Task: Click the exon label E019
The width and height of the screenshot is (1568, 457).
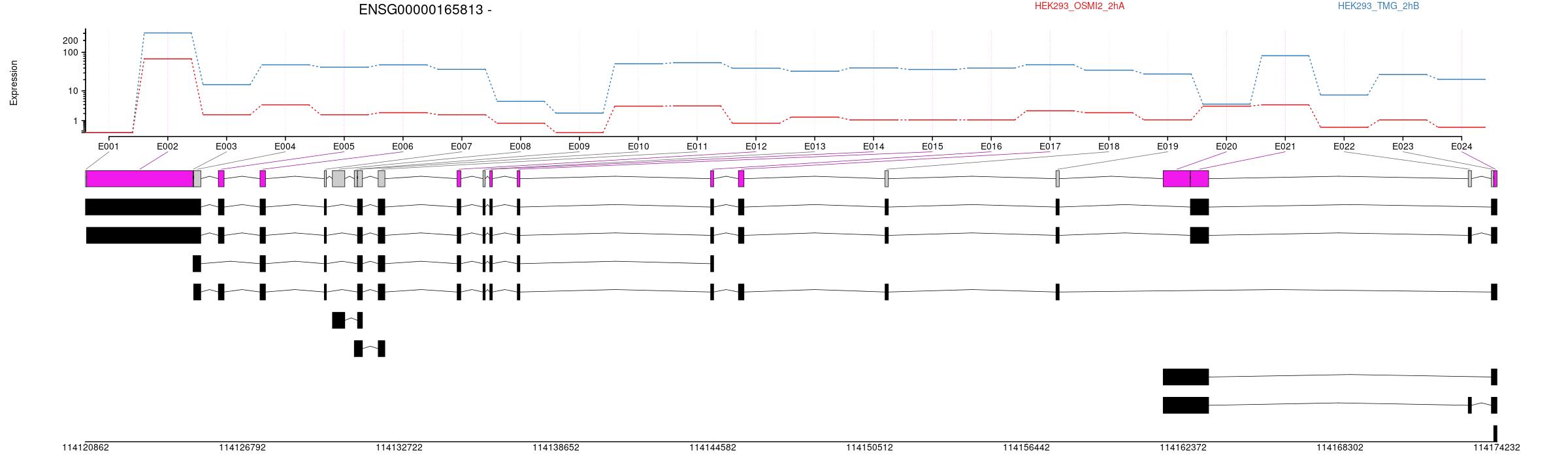Action: (x=1168, y=147)
